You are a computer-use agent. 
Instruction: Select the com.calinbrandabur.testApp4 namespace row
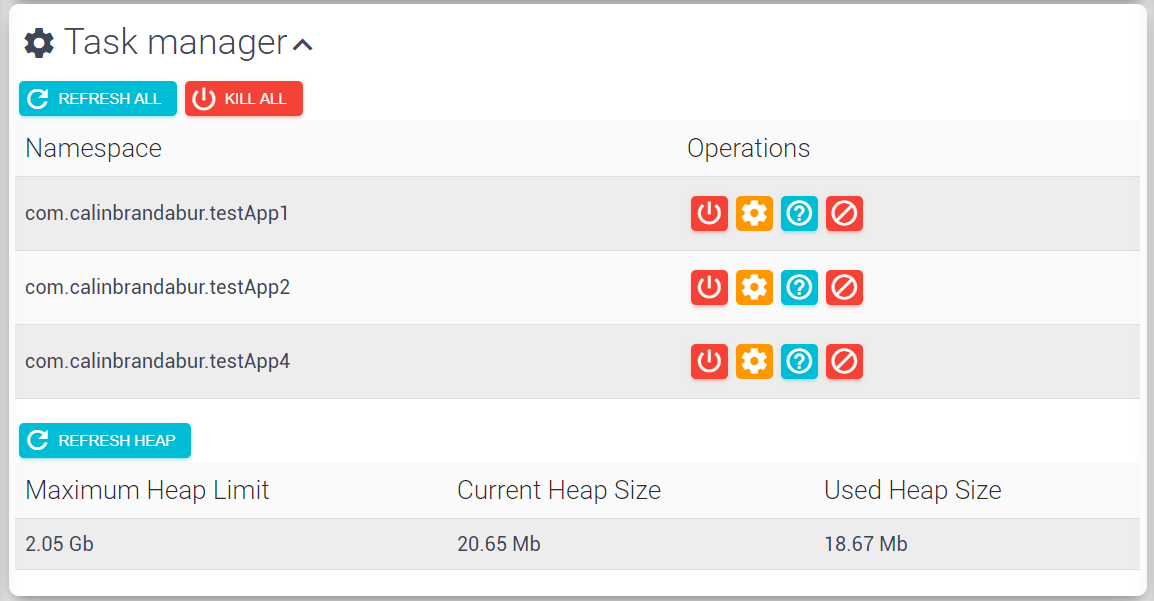pyautogui.click(x=577, y=361)
